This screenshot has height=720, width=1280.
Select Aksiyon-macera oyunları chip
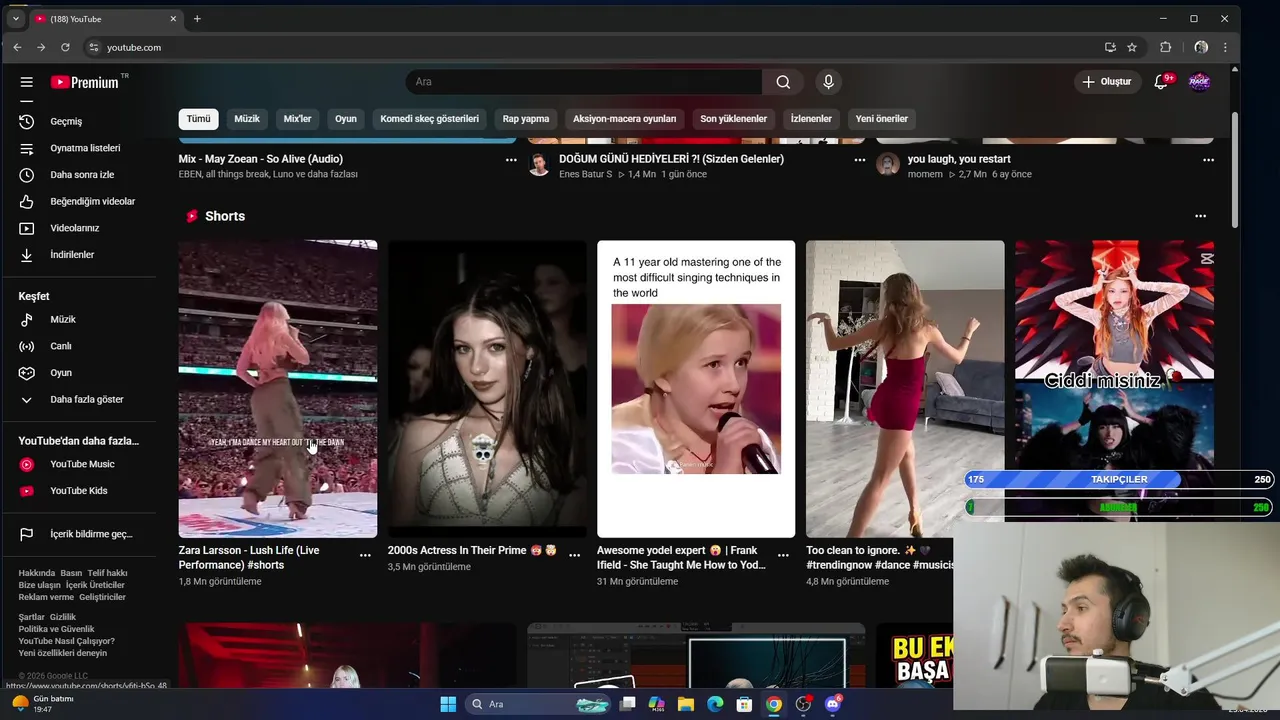(x=624, y=119)
